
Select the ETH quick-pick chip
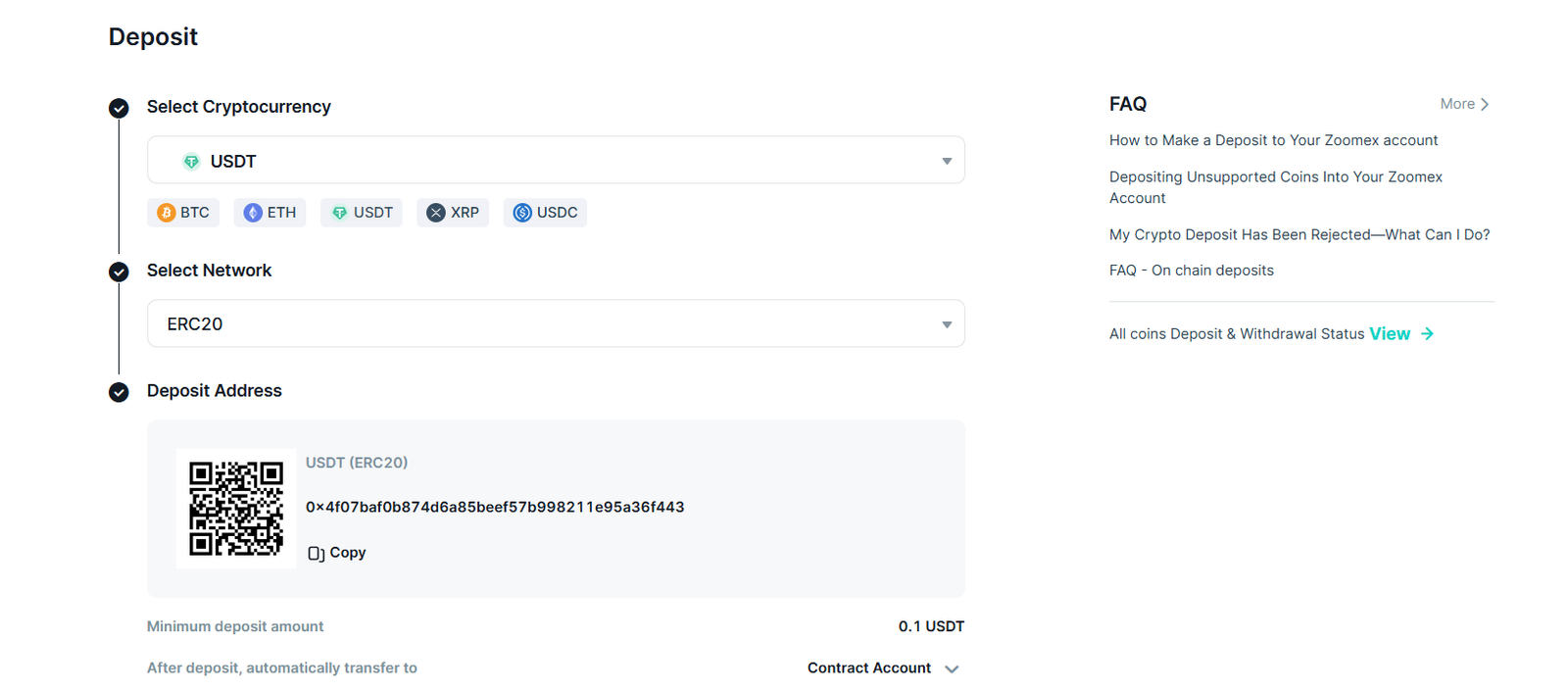(x=269, y=213)
